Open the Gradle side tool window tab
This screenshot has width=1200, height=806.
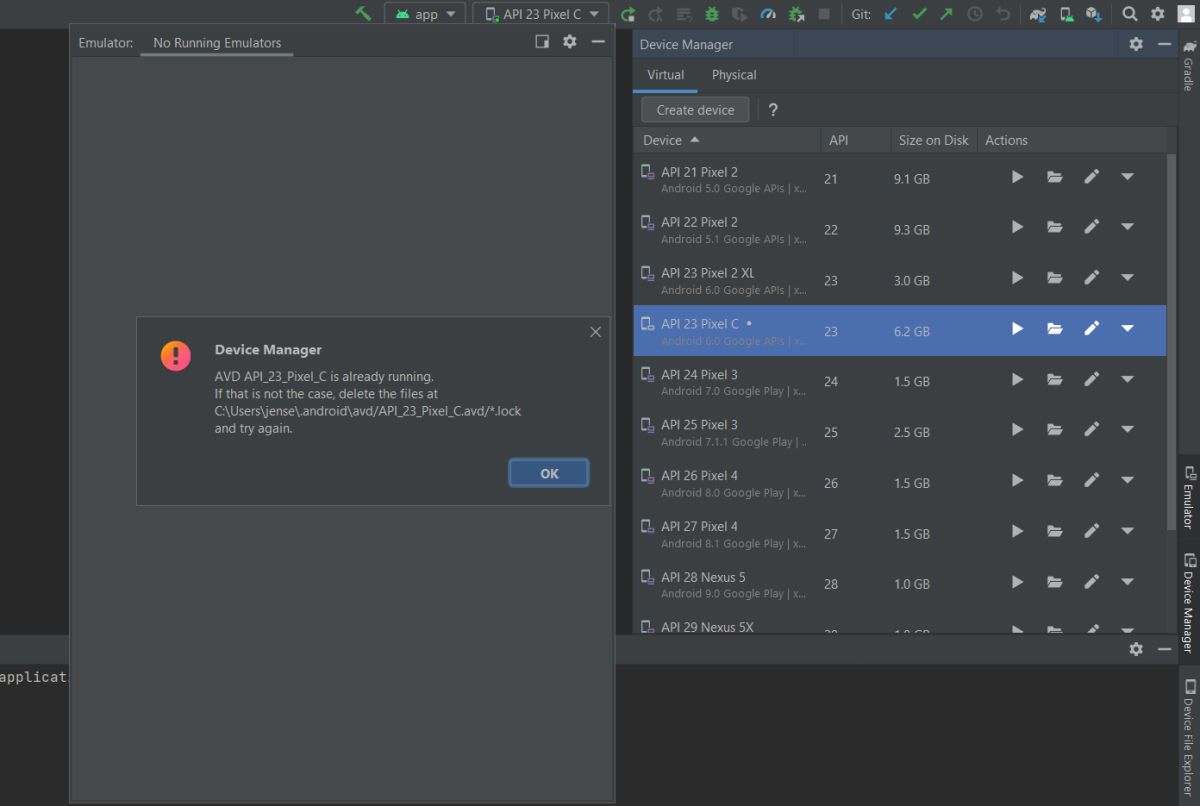pos(1189,66)
